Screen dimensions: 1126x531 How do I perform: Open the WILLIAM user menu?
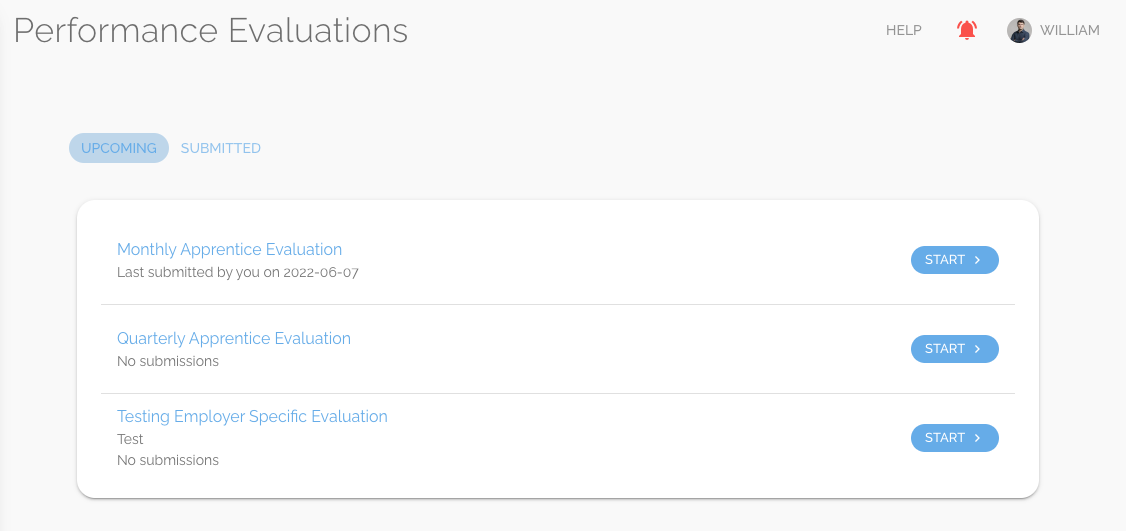pyautogui.click(x=1069, y=30)
